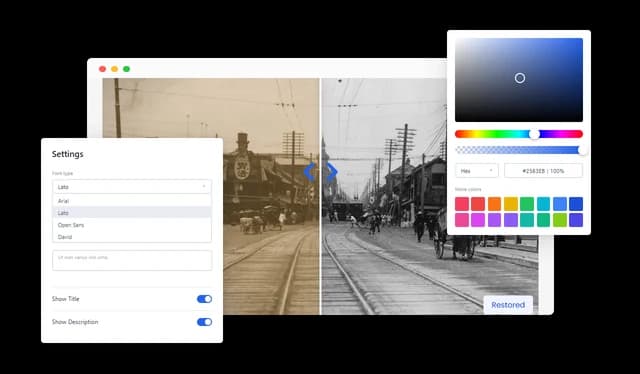
Task: Pick the emerald swatch, sixth in bottom row
Action: pos(543,220)
